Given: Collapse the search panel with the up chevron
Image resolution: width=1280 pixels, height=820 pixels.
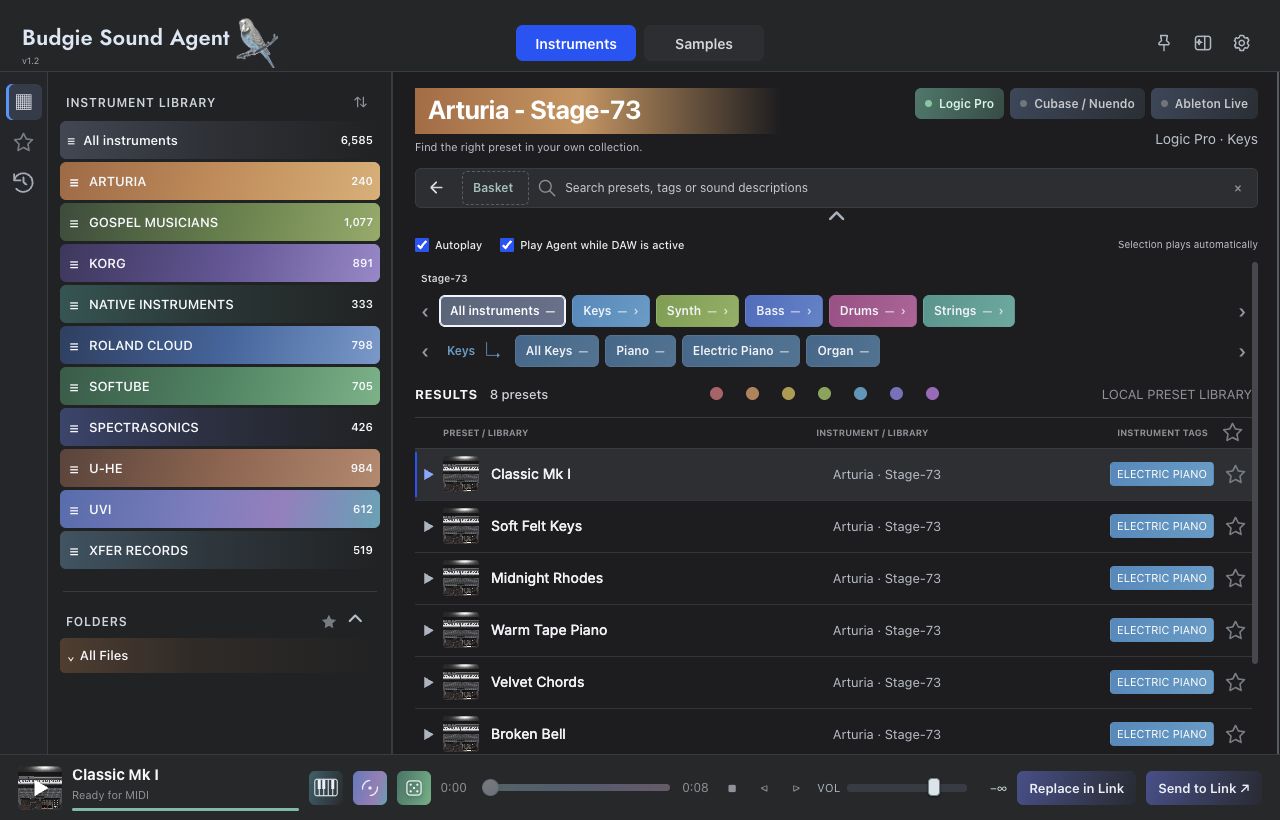Looking at the screenshot, I should tap(837, 216).
